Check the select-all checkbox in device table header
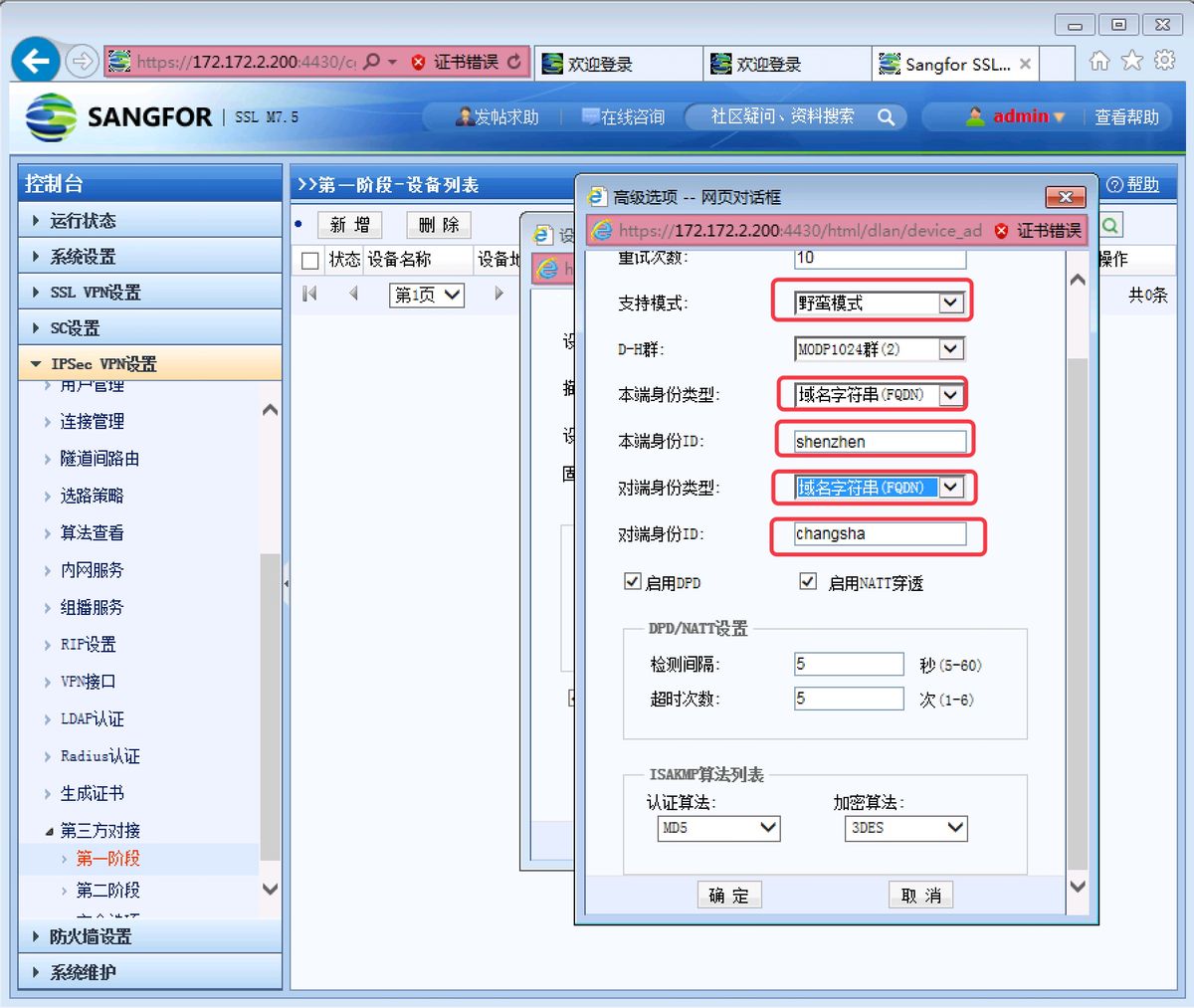 [x=309, y=261]
